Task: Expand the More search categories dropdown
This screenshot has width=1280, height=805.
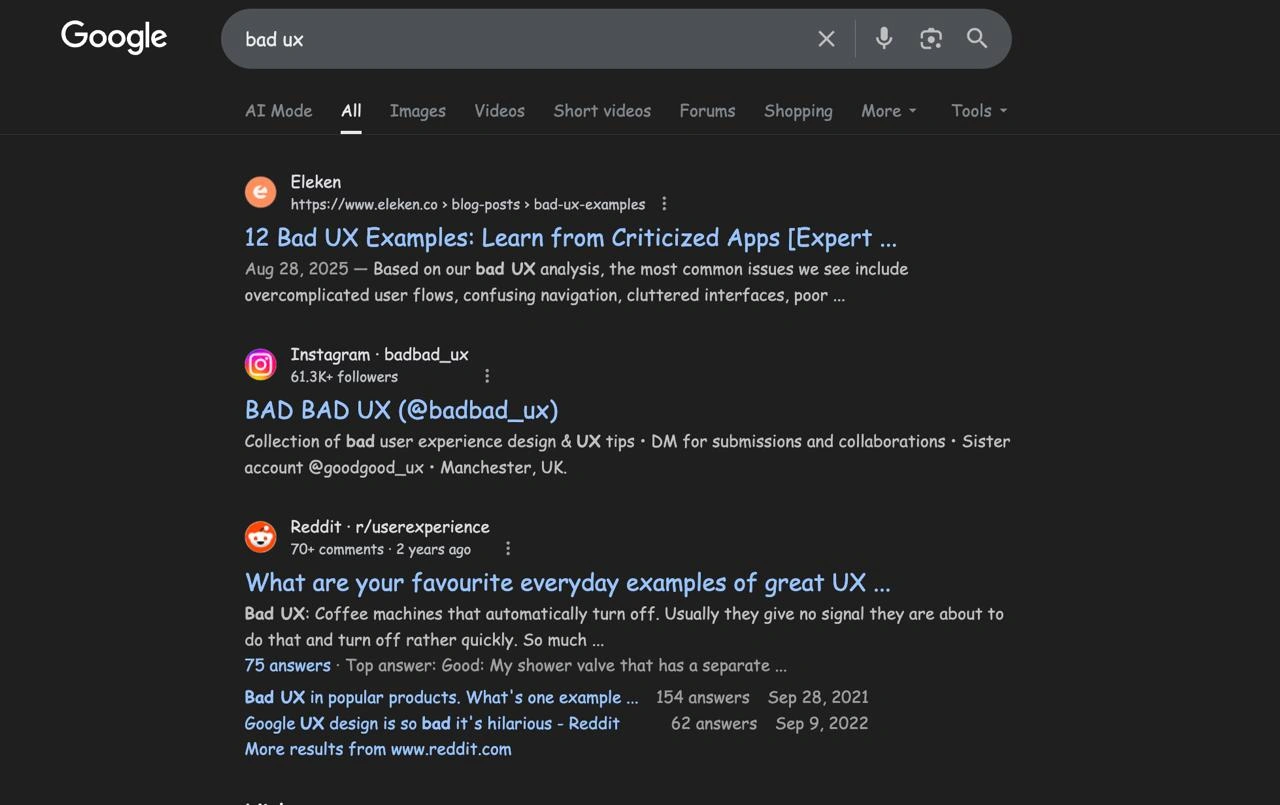Action: click(x=888, y=111)
